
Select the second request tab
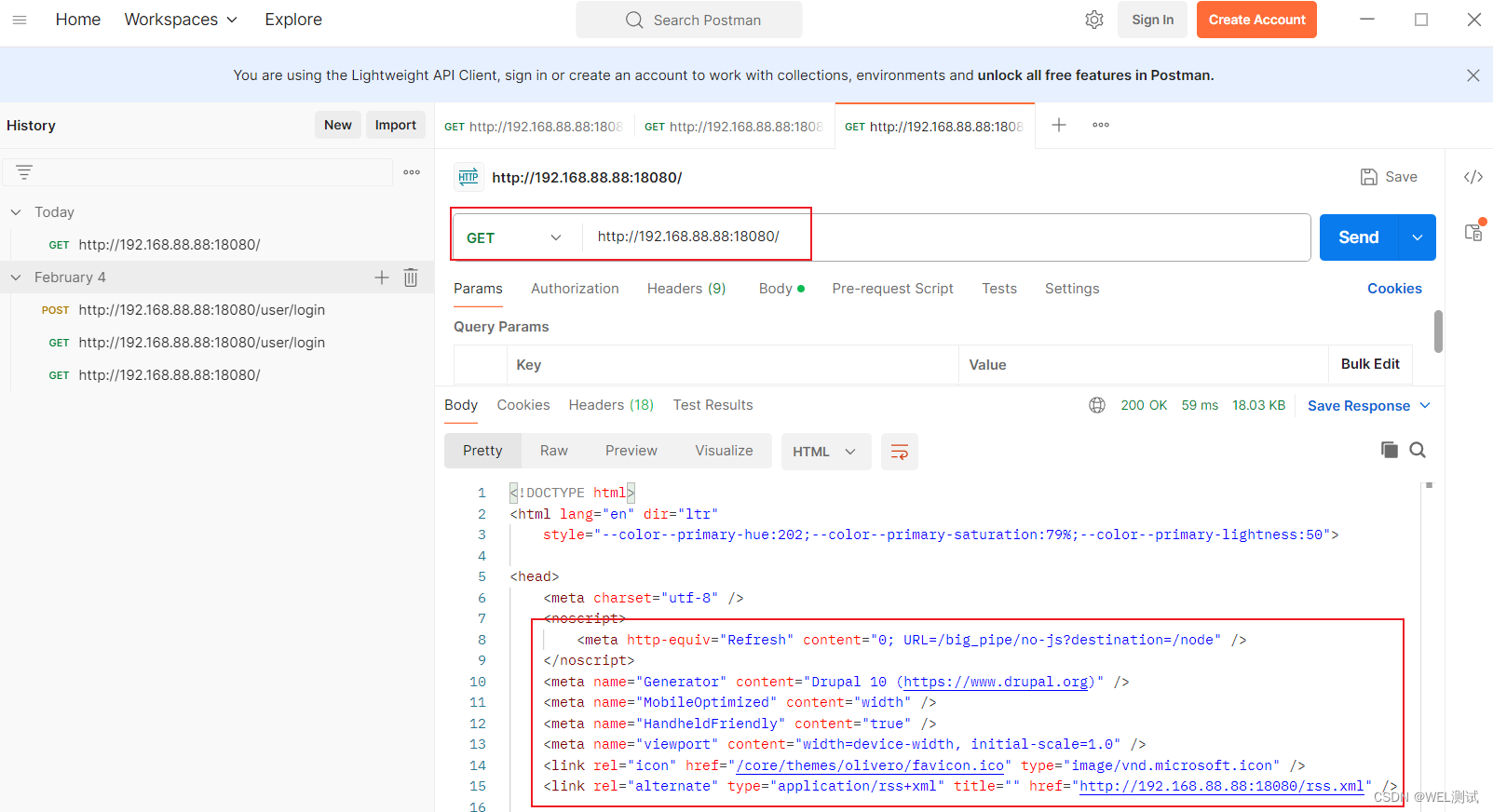(734, 127)
